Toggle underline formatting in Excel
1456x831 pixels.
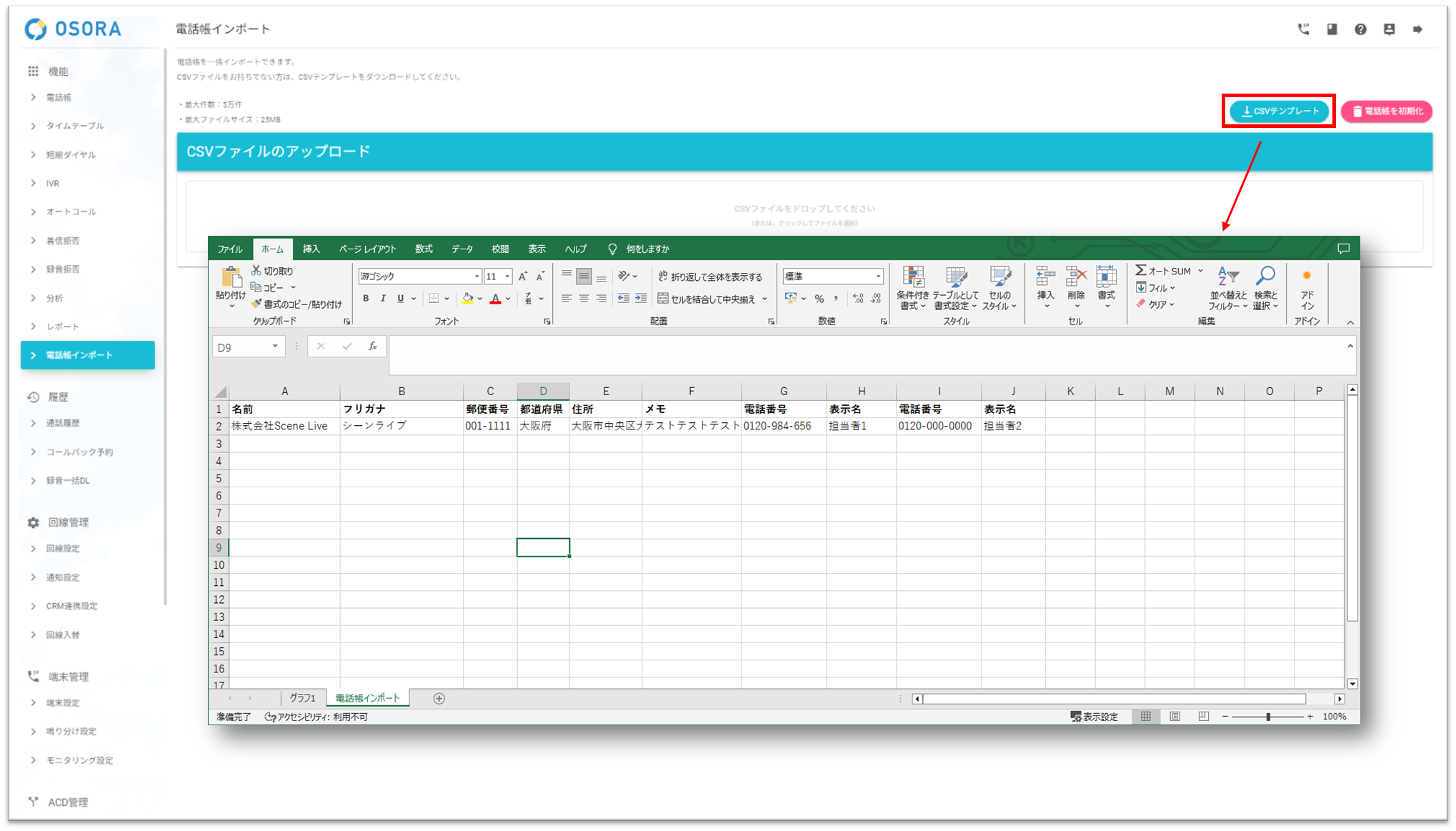[400, 299]
